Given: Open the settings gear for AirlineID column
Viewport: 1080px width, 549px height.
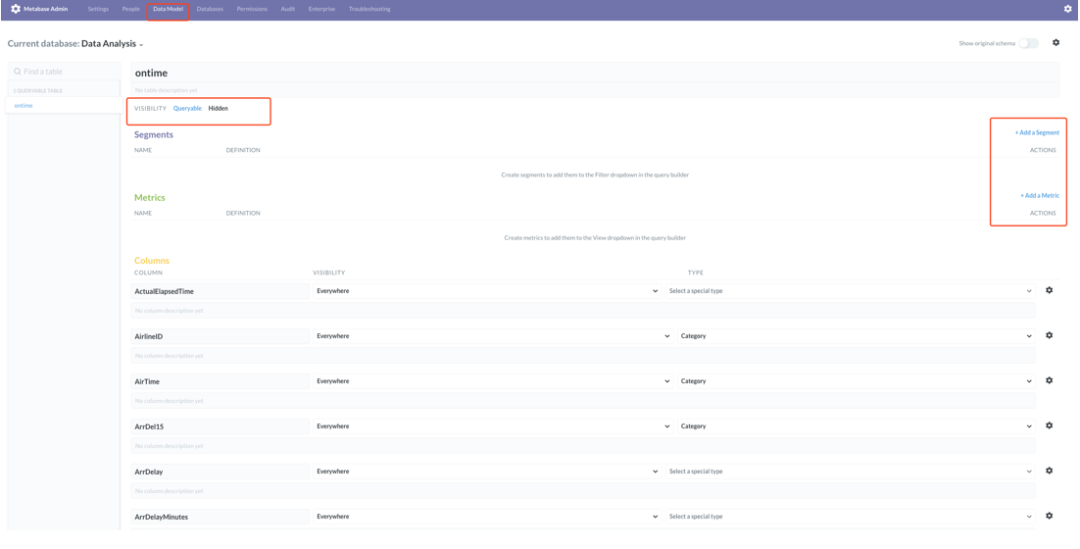Looking at the screenshot, I should pyautogui.click(x=1049, y=335).
